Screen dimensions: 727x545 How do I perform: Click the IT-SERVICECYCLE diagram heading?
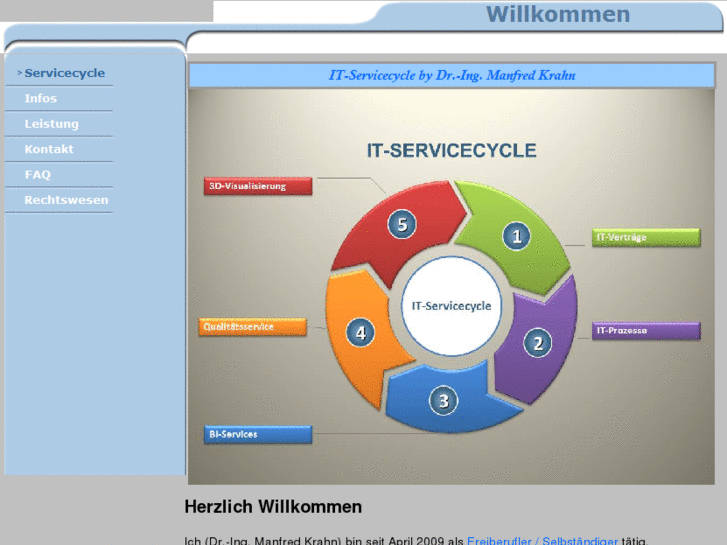point(452,150)
